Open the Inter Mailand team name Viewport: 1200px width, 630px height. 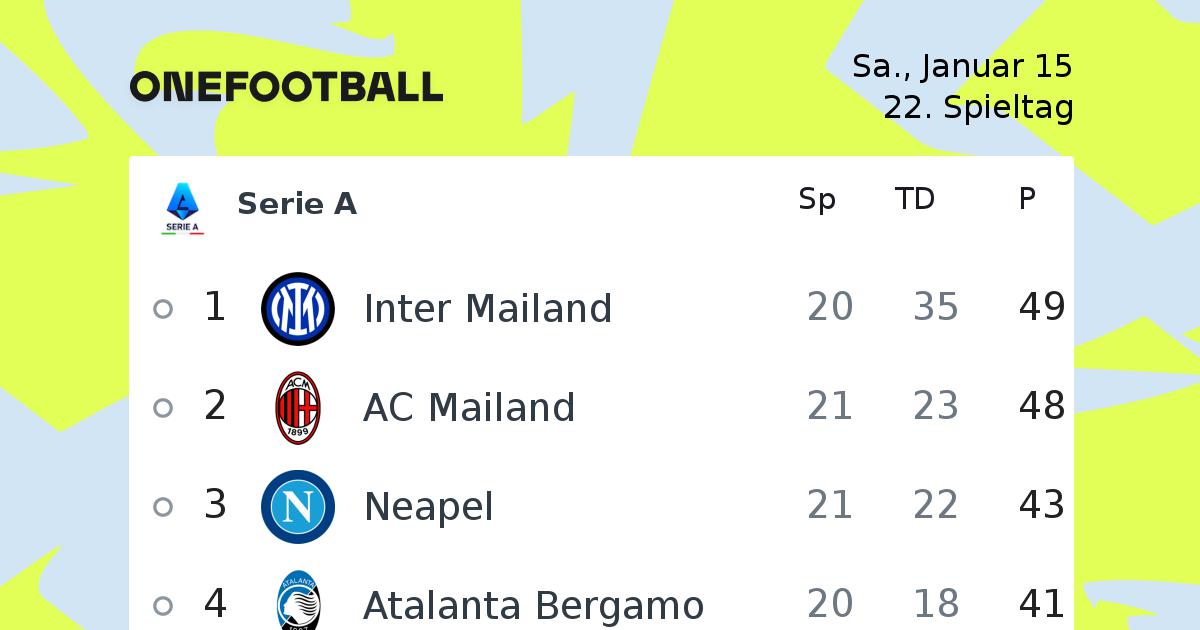(x=488, y=309)
